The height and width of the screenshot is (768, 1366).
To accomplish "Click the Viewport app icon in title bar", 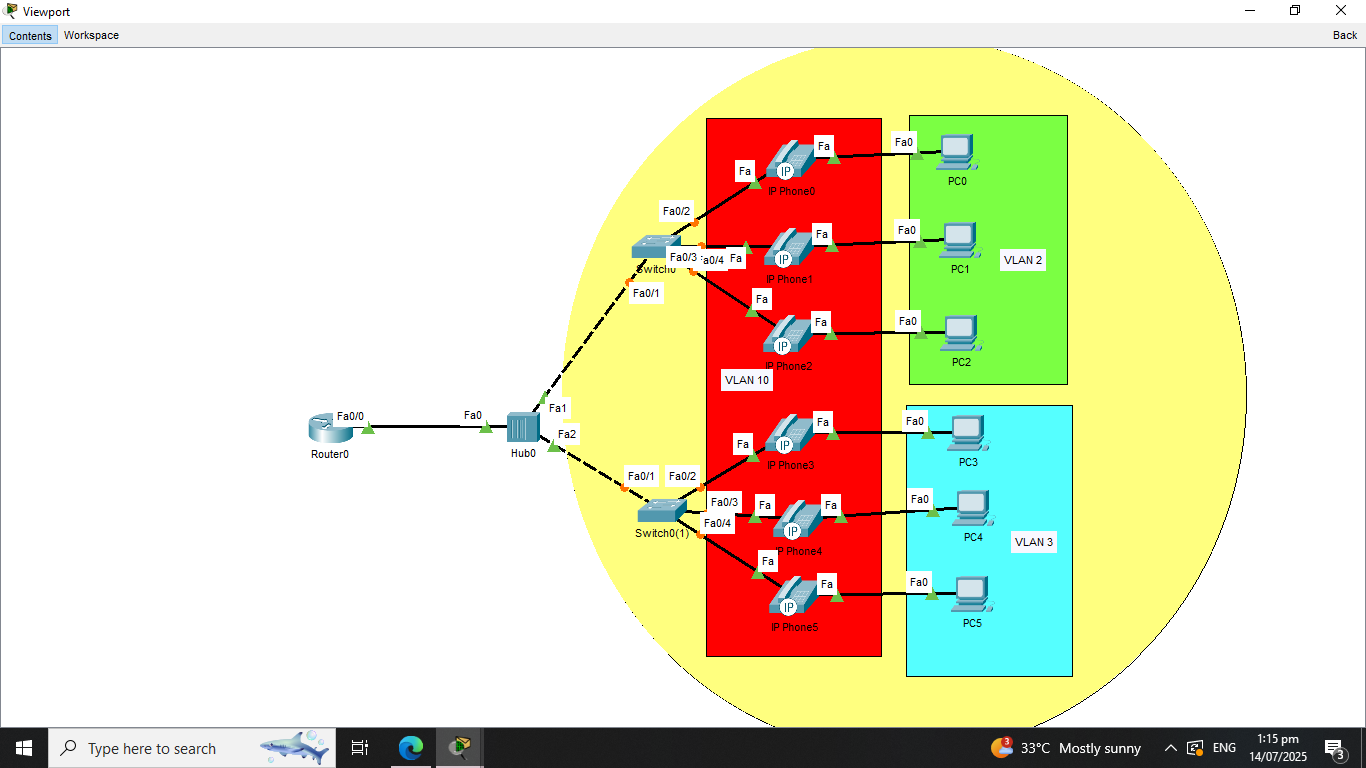I will (x=11, y=11).
